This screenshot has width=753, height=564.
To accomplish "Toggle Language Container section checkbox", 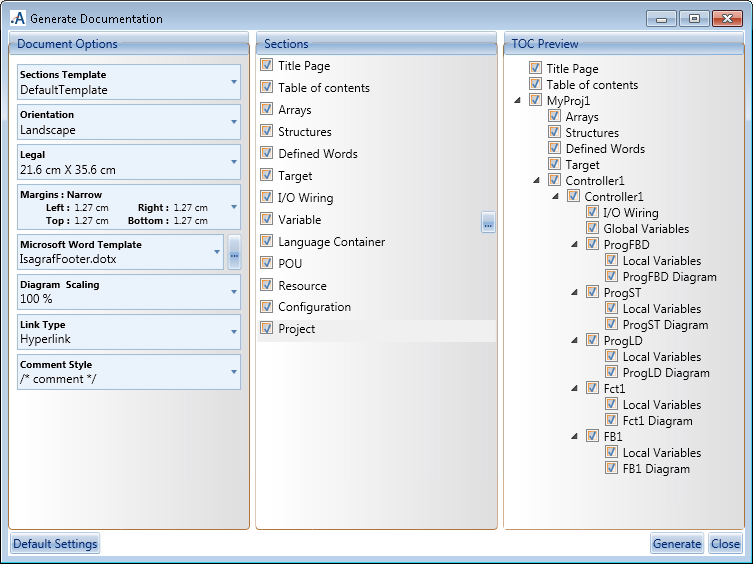I will tap(267, 241).
